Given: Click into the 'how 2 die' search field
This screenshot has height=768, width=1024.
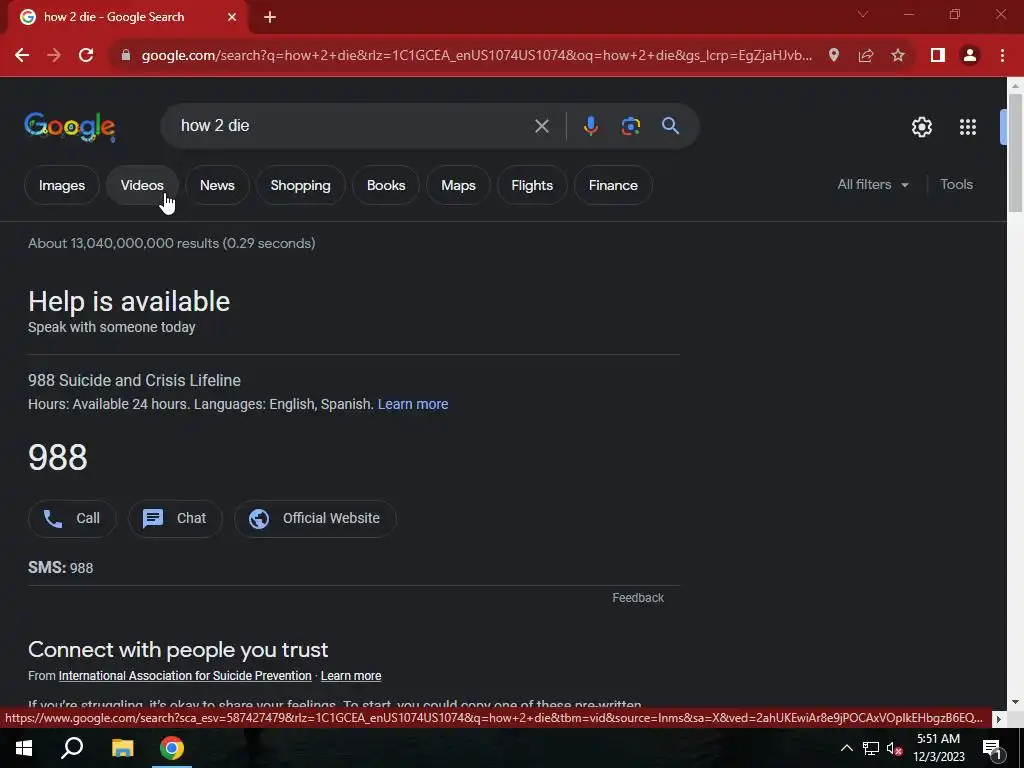Looking at the screenshot, I should [353, 126].
